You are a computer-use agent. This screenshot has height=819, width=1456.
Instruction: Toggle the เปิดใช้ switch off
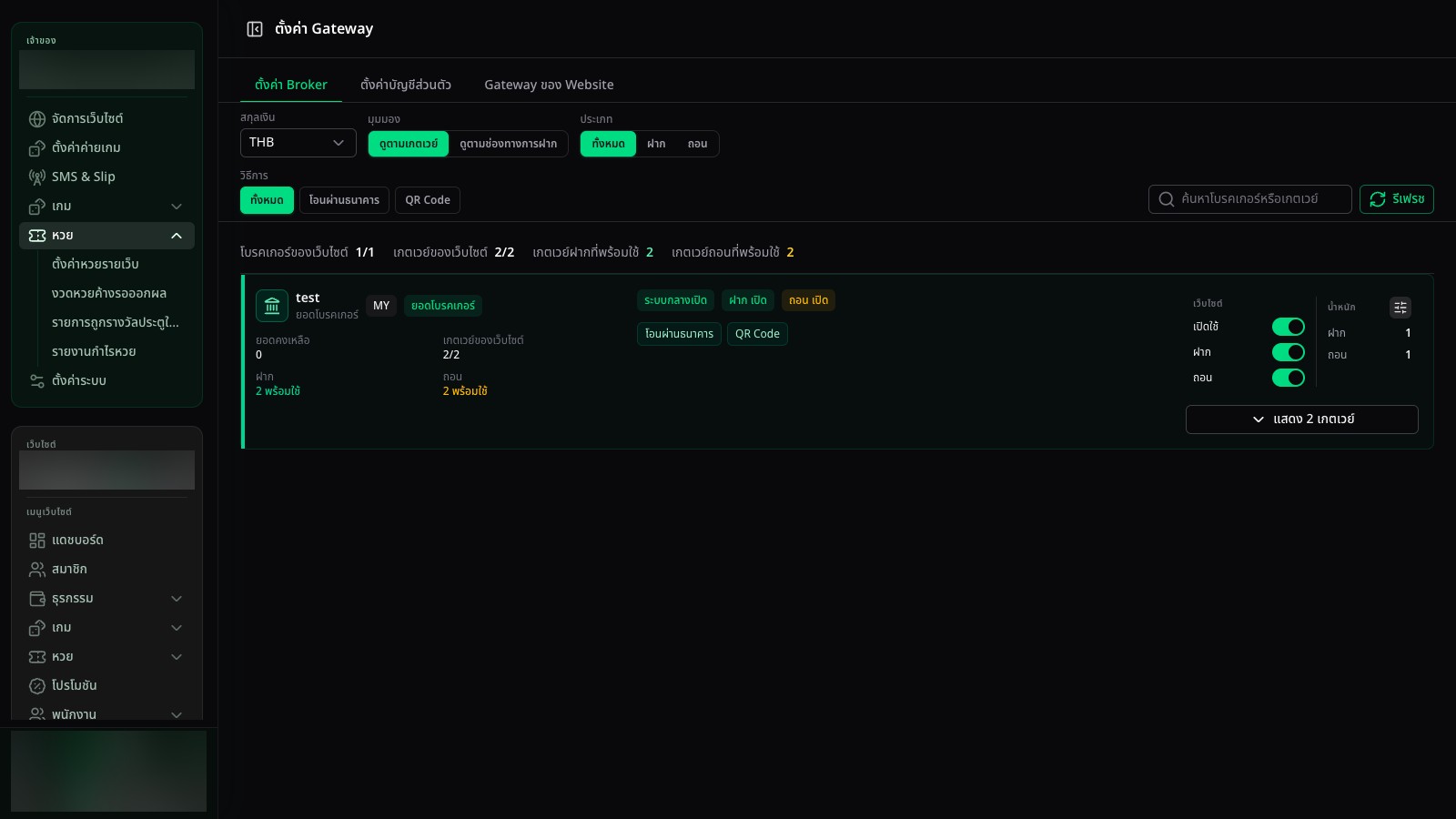pyautogui.click(x=1289, y=327)
